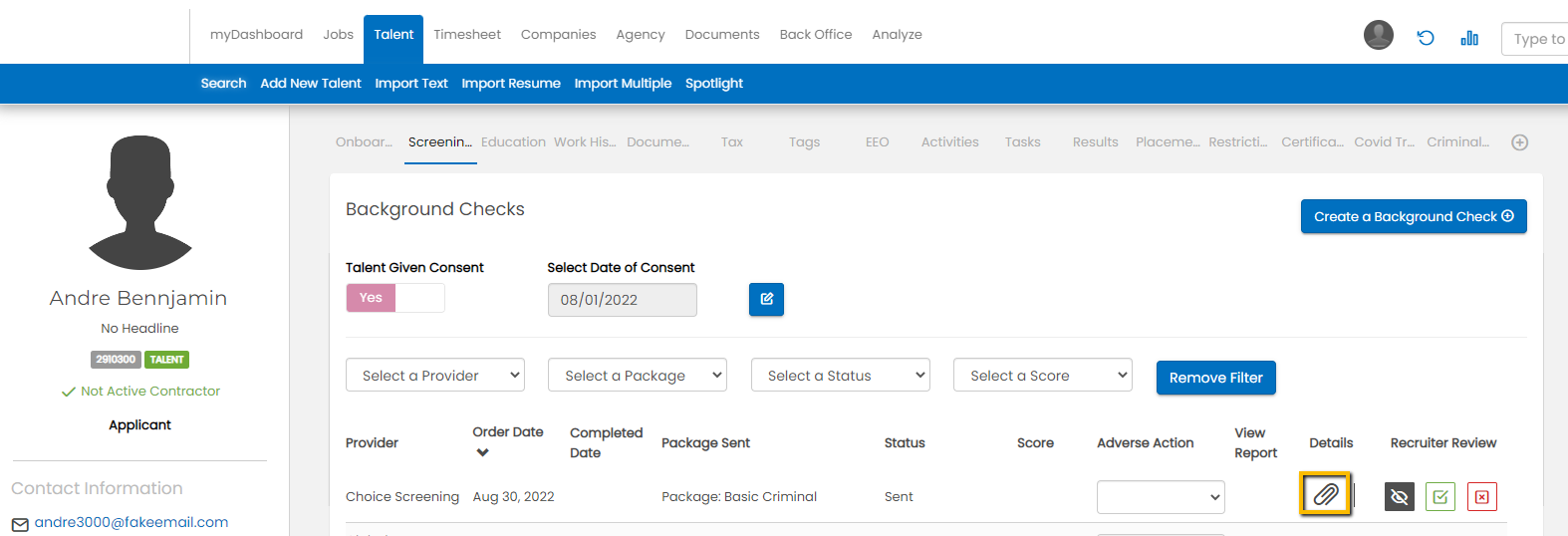
Task: Click Search in the blue submenu
Action: pos(223,84)
